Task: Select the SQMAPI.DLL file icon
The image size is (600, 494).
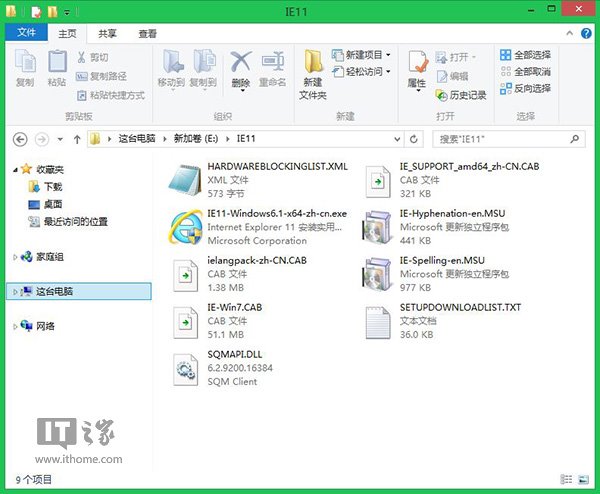Action: point(185,368)
